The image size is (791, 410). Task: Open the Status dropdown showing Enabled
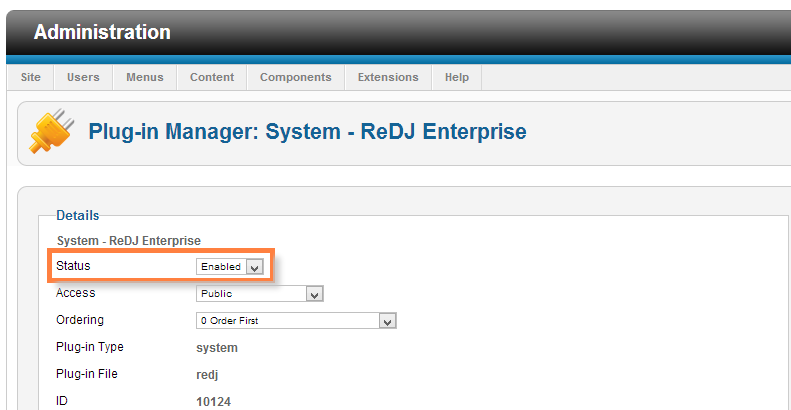(230, 267)
